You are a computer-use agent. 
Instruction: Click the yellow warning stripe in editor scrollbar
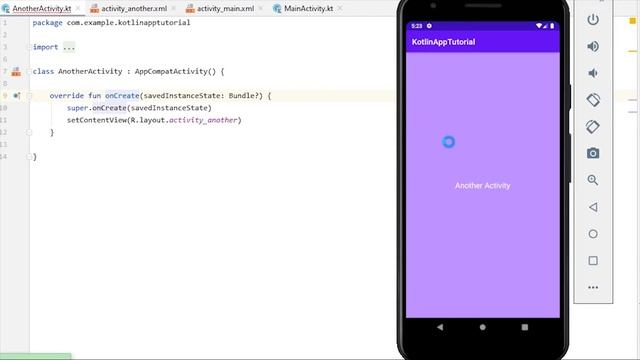632,51
